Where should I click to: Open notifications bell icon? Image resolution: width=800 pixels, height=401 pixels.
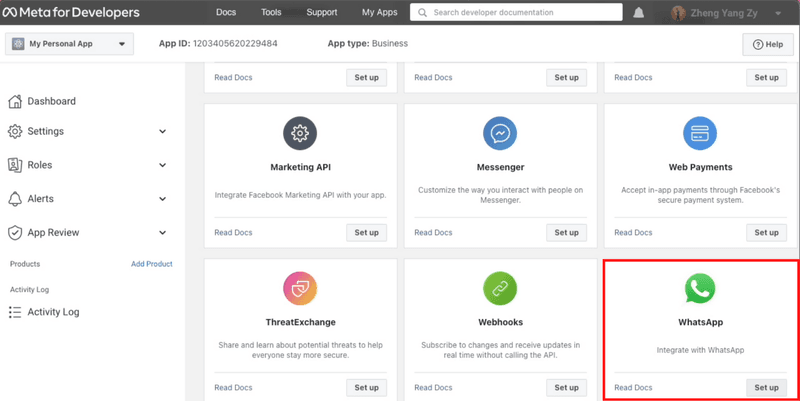click(638, 13)
